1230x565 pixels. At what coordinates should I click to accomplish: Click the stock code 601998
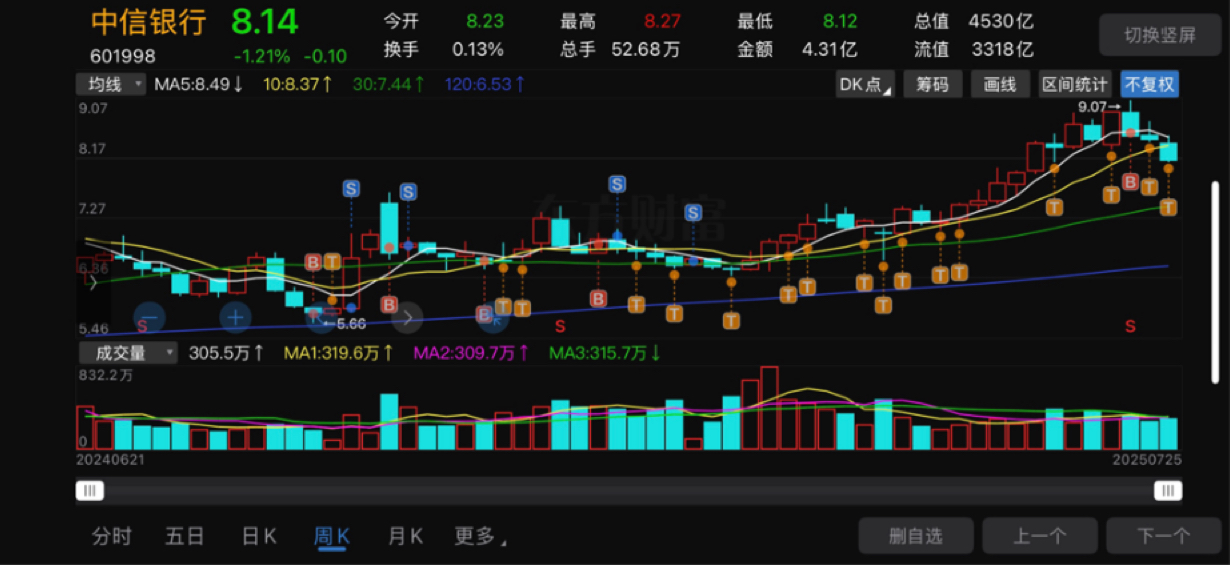point(124,57)
